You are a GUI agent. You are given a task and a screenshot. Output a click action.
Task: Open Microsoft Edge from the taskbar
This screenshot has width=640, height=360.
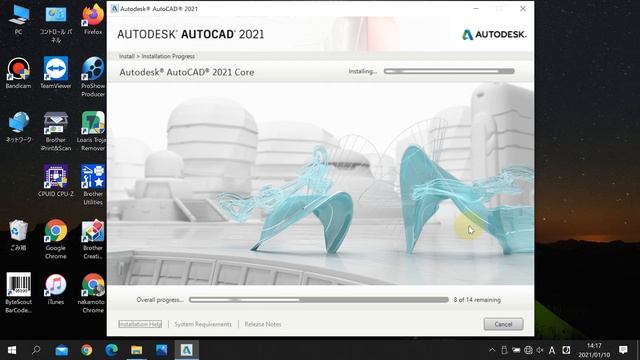coord(111,350)
